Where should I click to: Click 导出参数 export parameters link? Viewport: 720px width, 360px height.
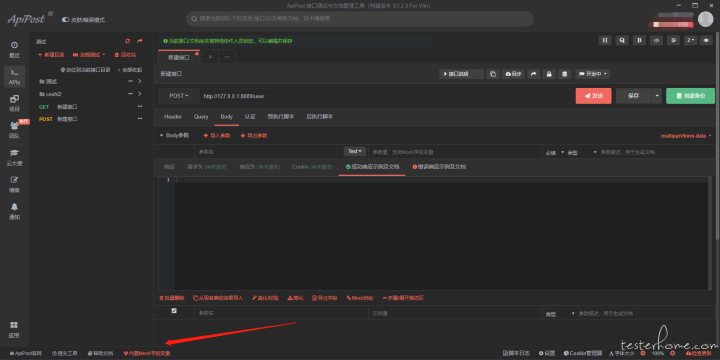(254, 136)
